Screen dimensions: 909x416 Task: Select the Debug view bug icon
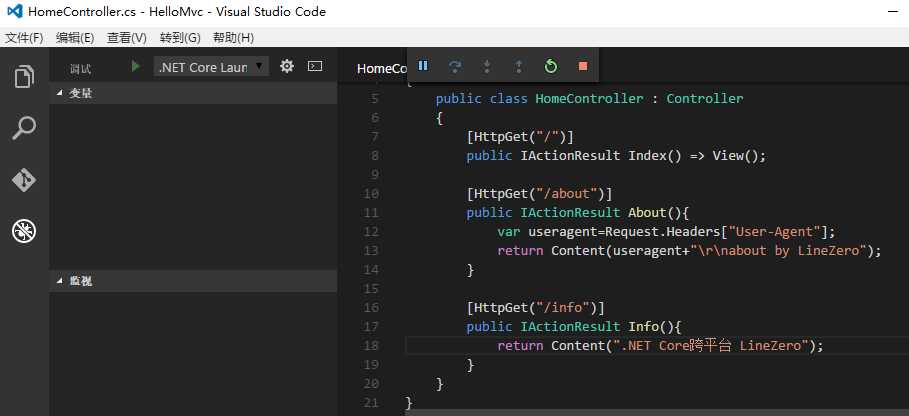tap(24, 231)
